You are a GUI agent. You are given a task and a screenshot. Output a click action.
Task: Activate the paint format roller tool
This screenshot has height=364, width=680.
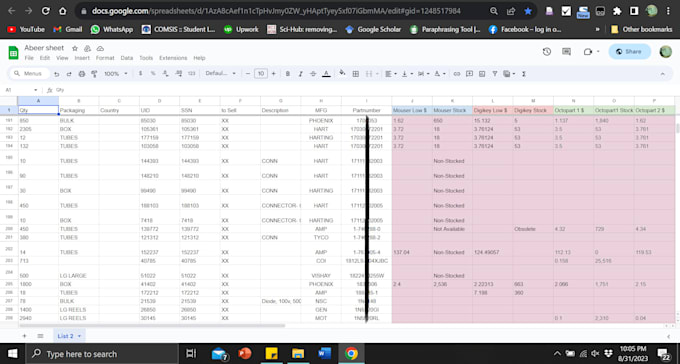point(94,74)
